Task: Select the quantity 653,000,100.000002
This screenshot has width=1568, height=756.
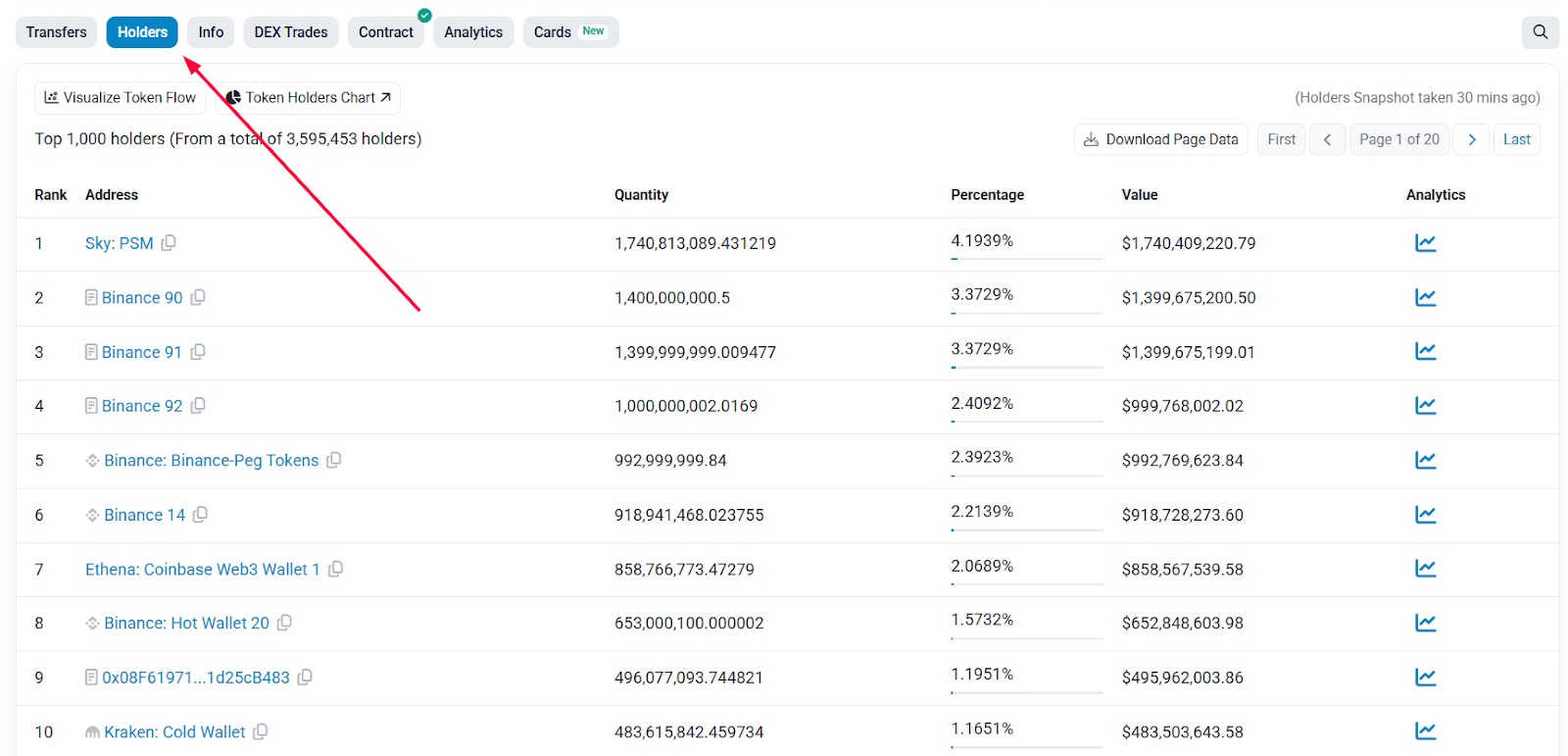Action: pyautogui.click(x=689, y=623)
